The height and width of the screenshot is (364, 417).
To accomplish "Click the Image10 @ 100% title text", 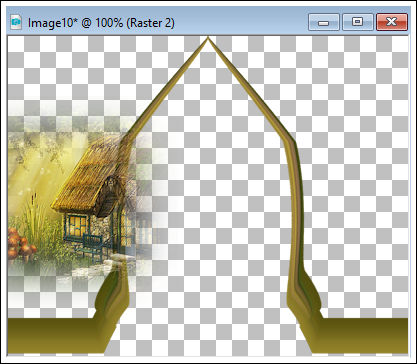I will (x=101, y=23).
